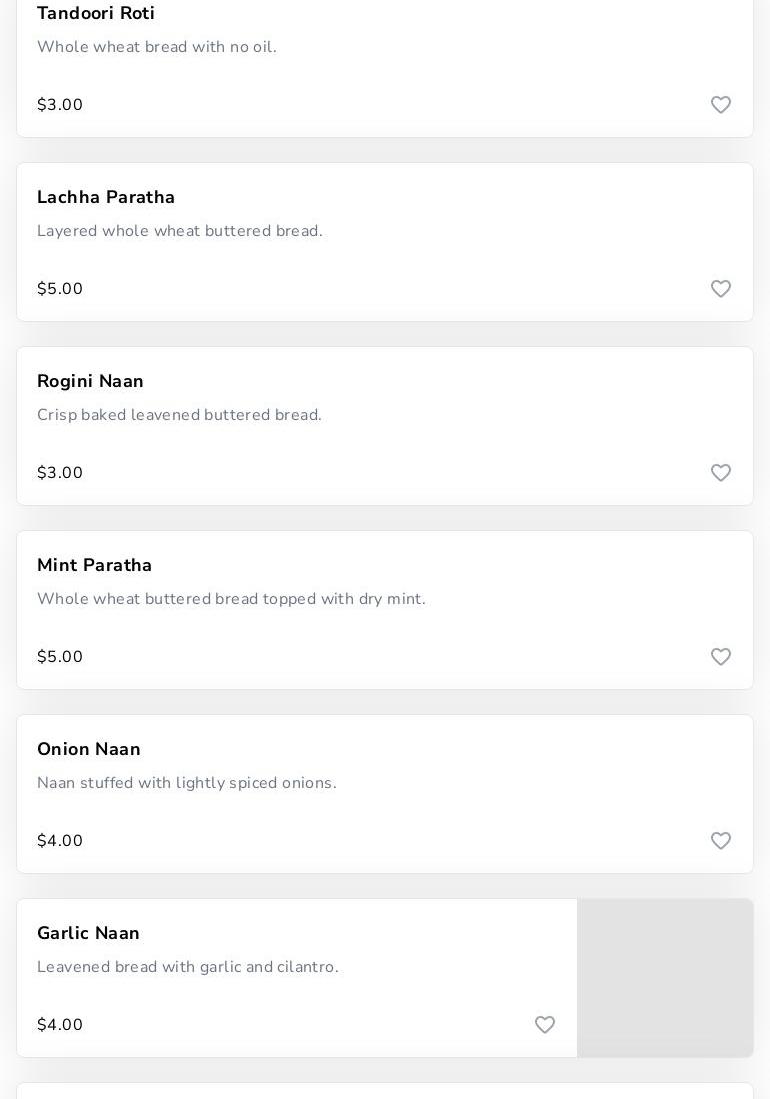Like the Onion Naan item
Image resolution: width=770 pixels, height=1099 pixels.
pyautogui.click(x=721, y=841)
